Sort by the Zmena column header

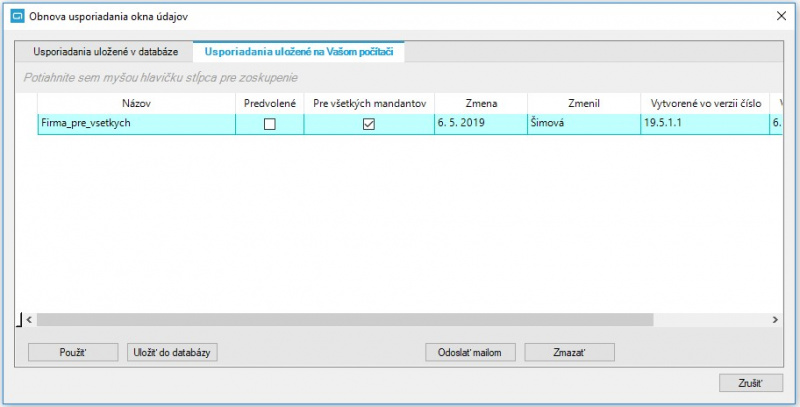click(x=481, y=104)
